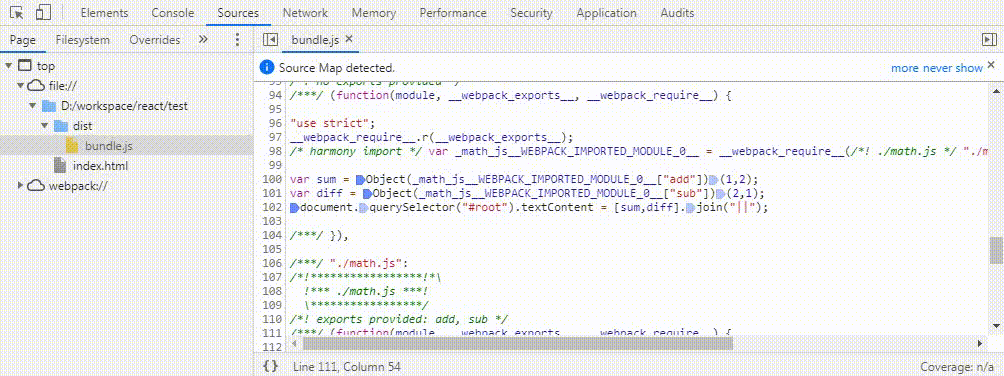Click the 'more' link in infobar
The width and height of the screenshot is (1004, 376).
pyautogui.click(x=905, y=68)
